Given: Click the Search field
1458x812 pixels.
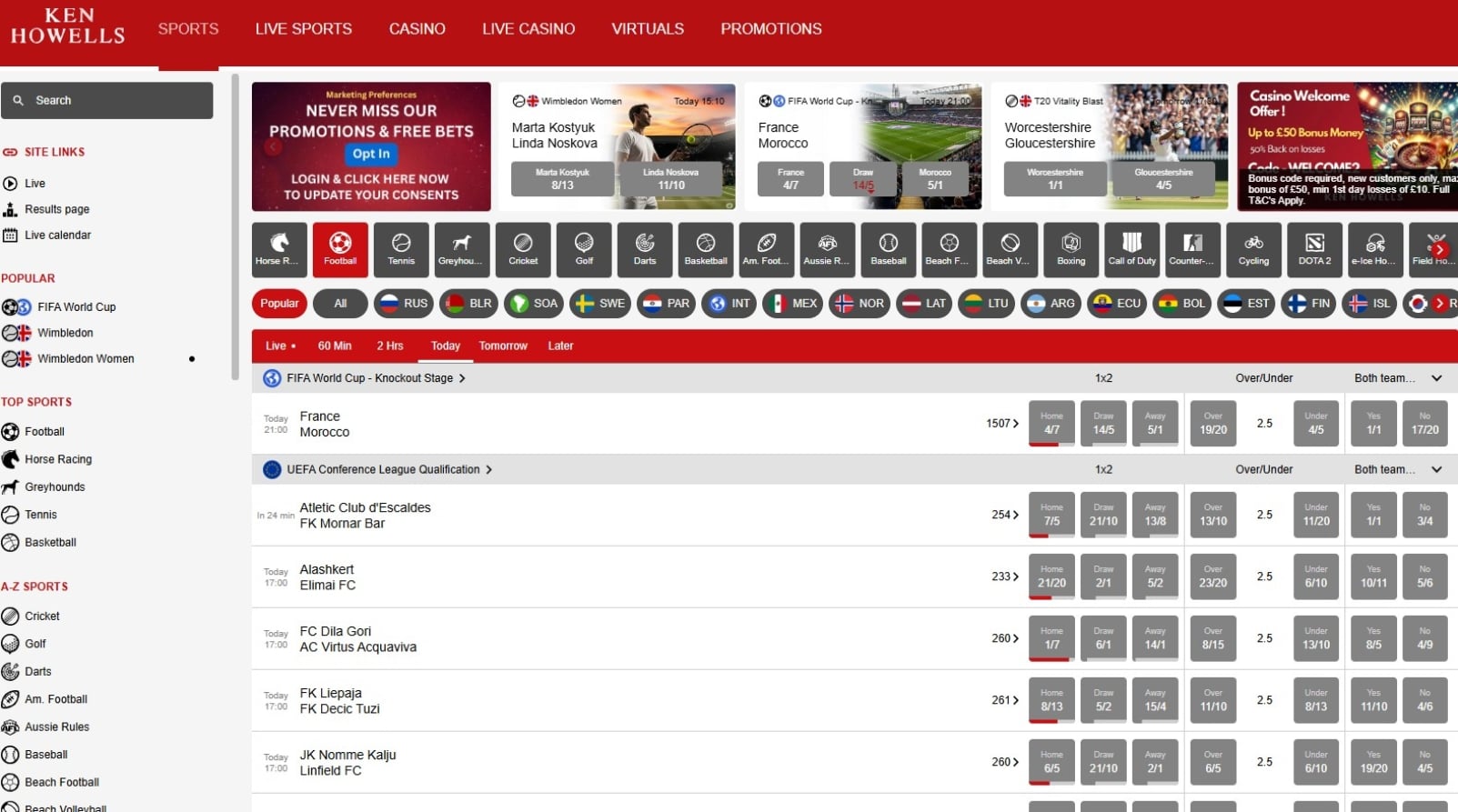Looking at the screenshot, I should coord(107,101).
